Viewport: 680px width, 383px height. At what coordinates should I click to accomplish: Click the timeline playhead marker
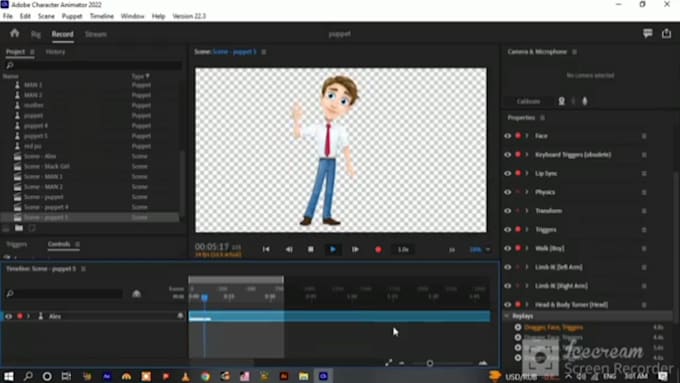(204, 298)
